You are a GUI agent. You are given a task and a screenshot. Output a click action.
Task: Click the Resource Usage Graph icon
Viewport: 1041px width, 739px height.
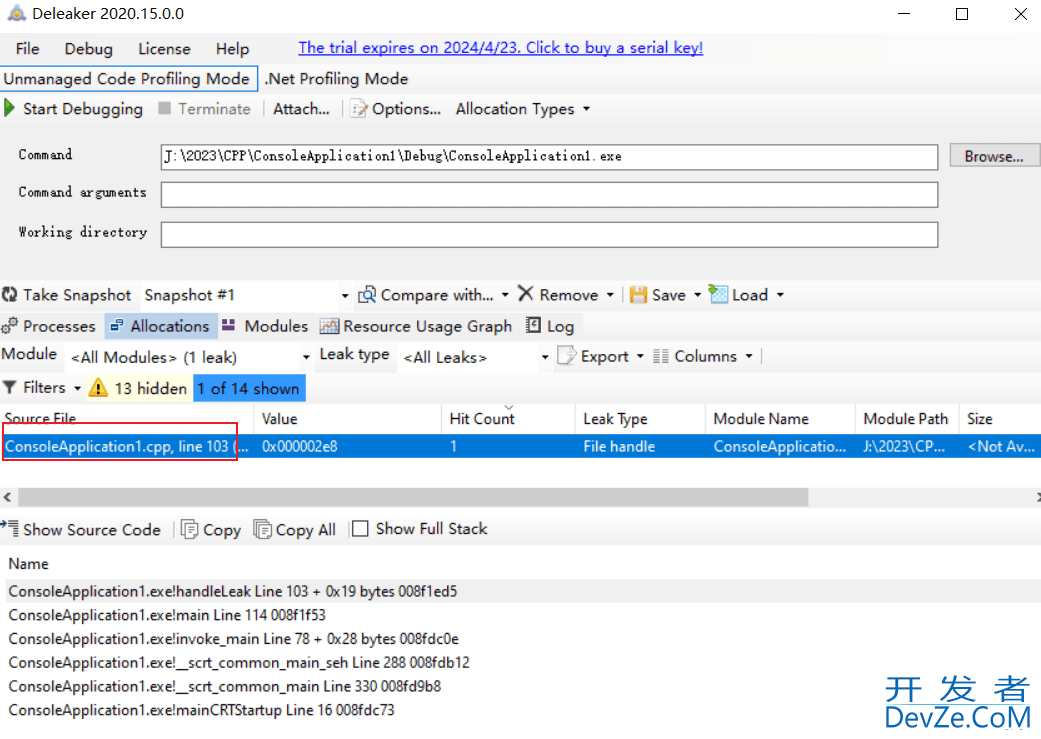329,325
